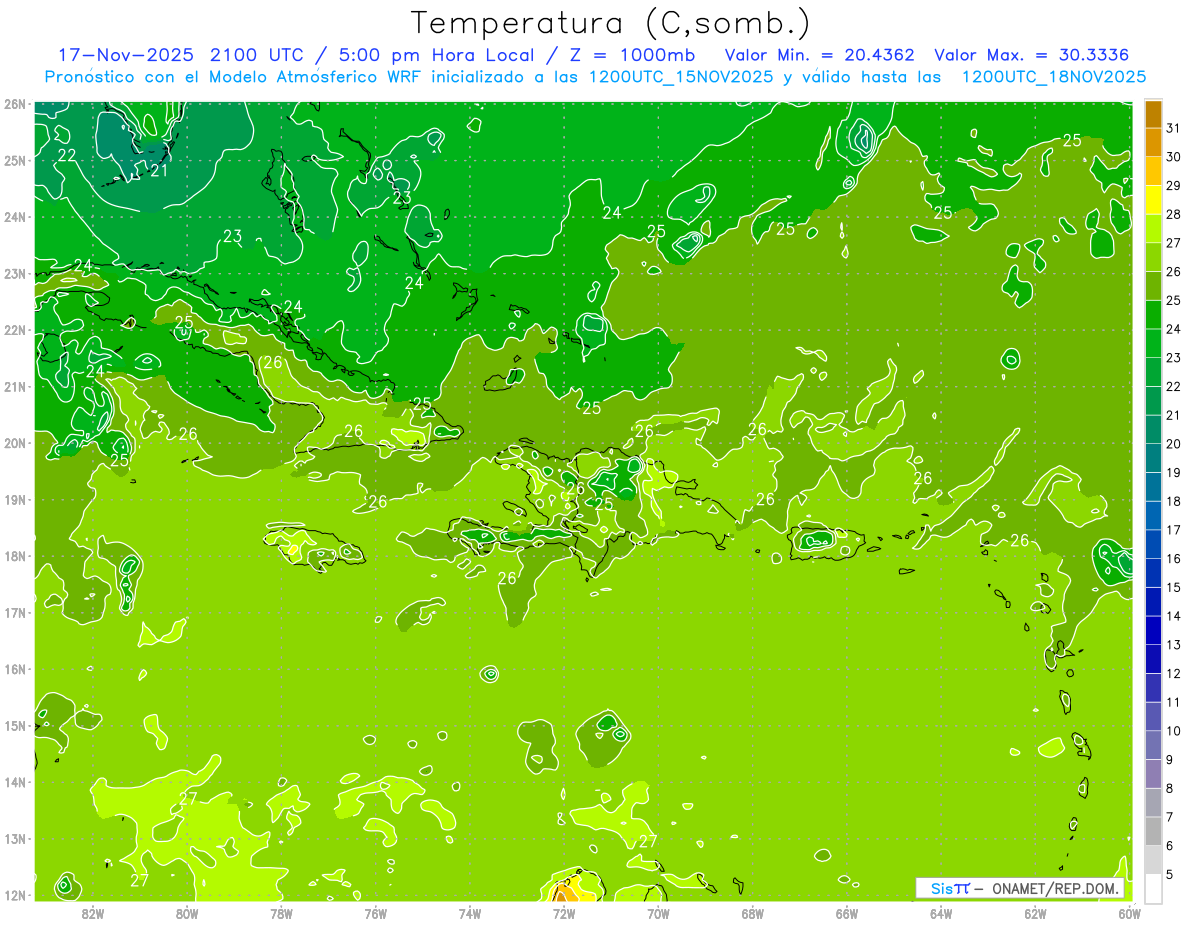The width and height of the screenshot is (1200, 927).
Task: Click the 66W longitude axis label
Action: [x=847, y=913]
